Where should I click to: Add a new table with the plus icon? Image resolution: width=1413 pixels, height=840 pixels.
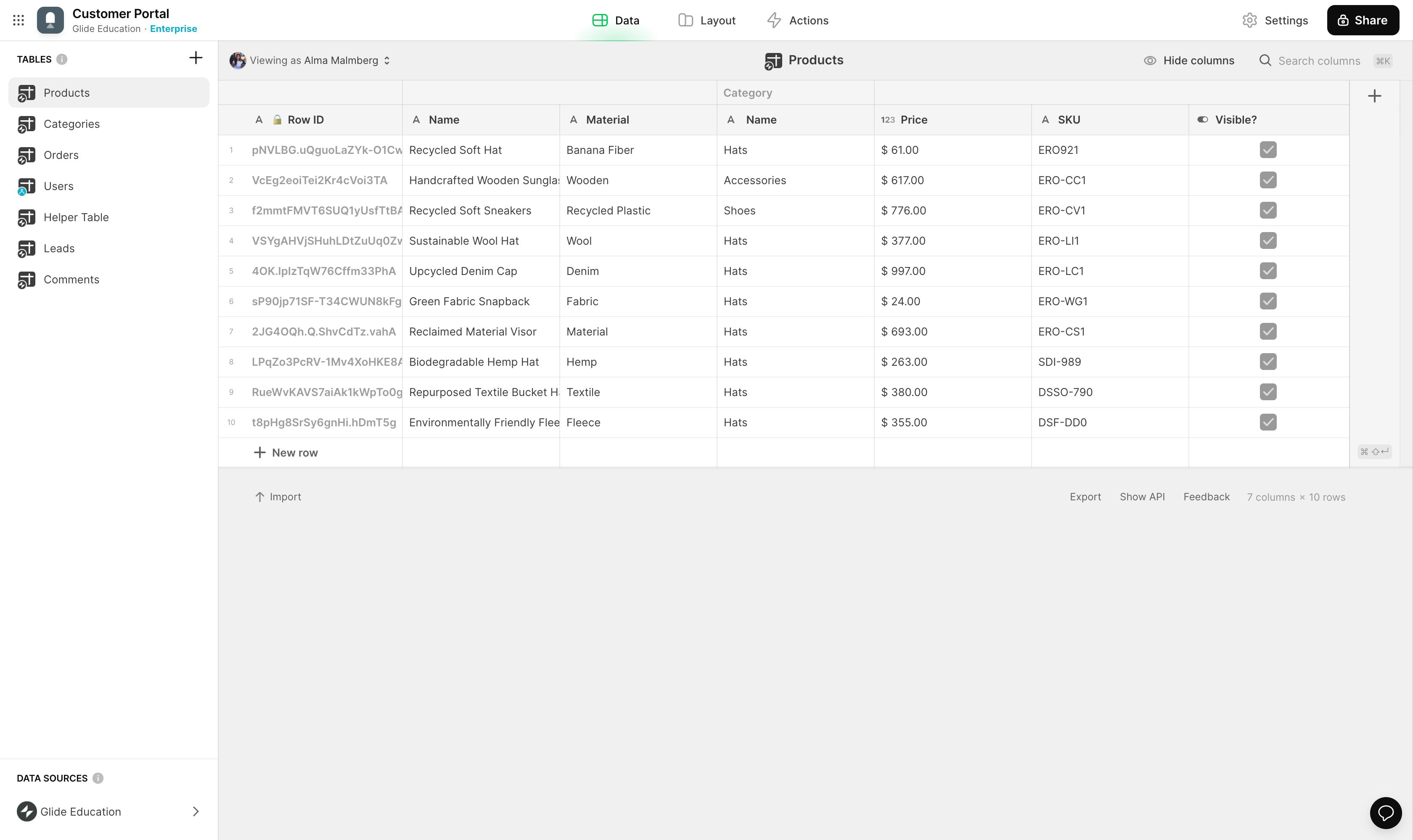click(x=195, y=57)
